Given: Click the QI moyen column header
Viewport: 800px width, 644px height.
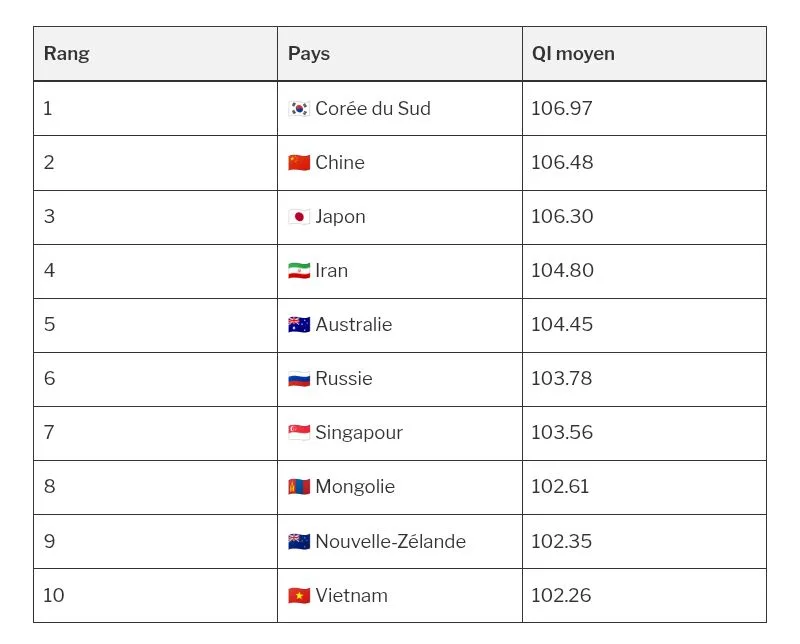Looking at the screenshot, I should click(x=573, y=54).
